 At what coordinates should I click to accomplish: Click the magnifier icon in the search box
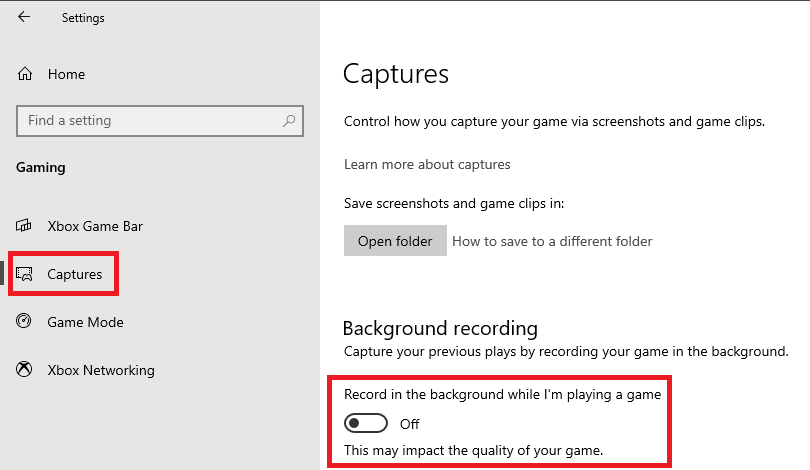(x=289, y=121)
